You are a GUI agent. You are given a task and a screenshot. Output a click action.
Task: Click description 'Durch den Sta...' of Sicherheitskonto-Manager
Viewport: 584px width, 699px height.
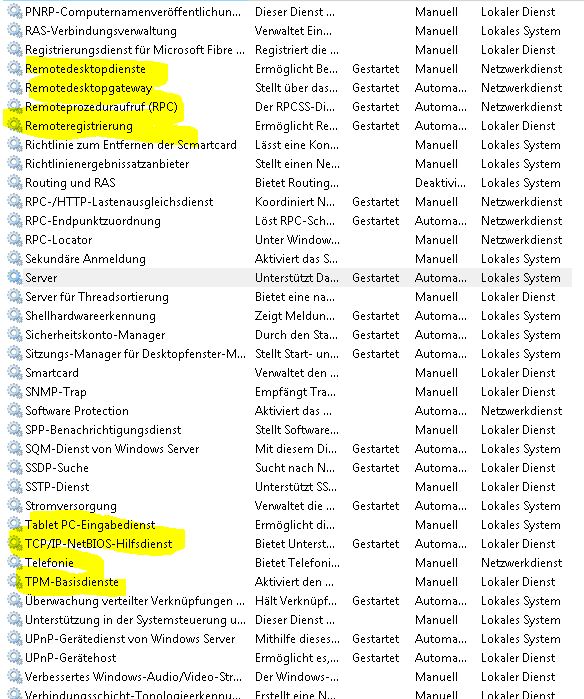tap(296, 335)
